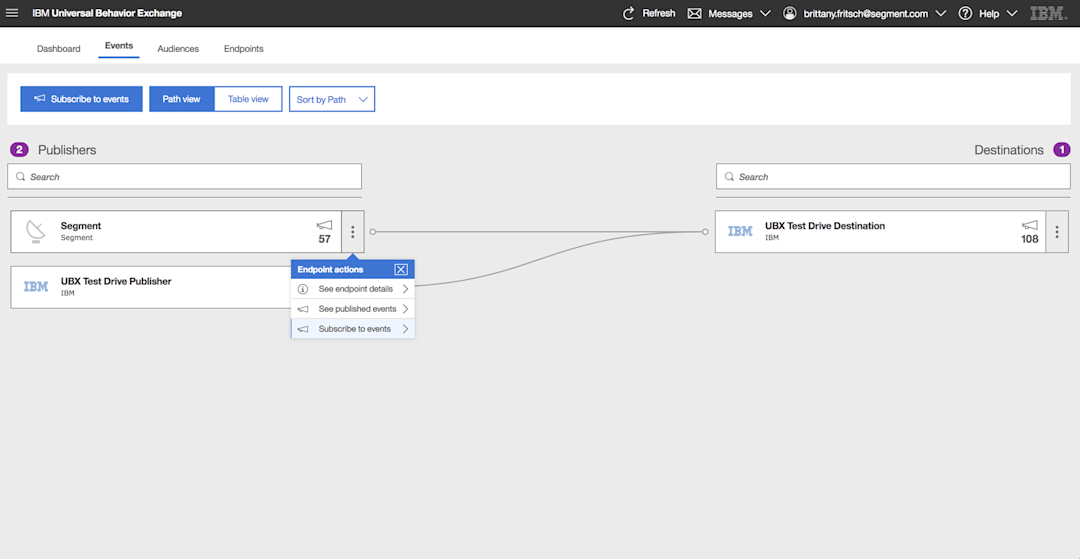Click the Refresh icon in header

[x=628, y=13]
